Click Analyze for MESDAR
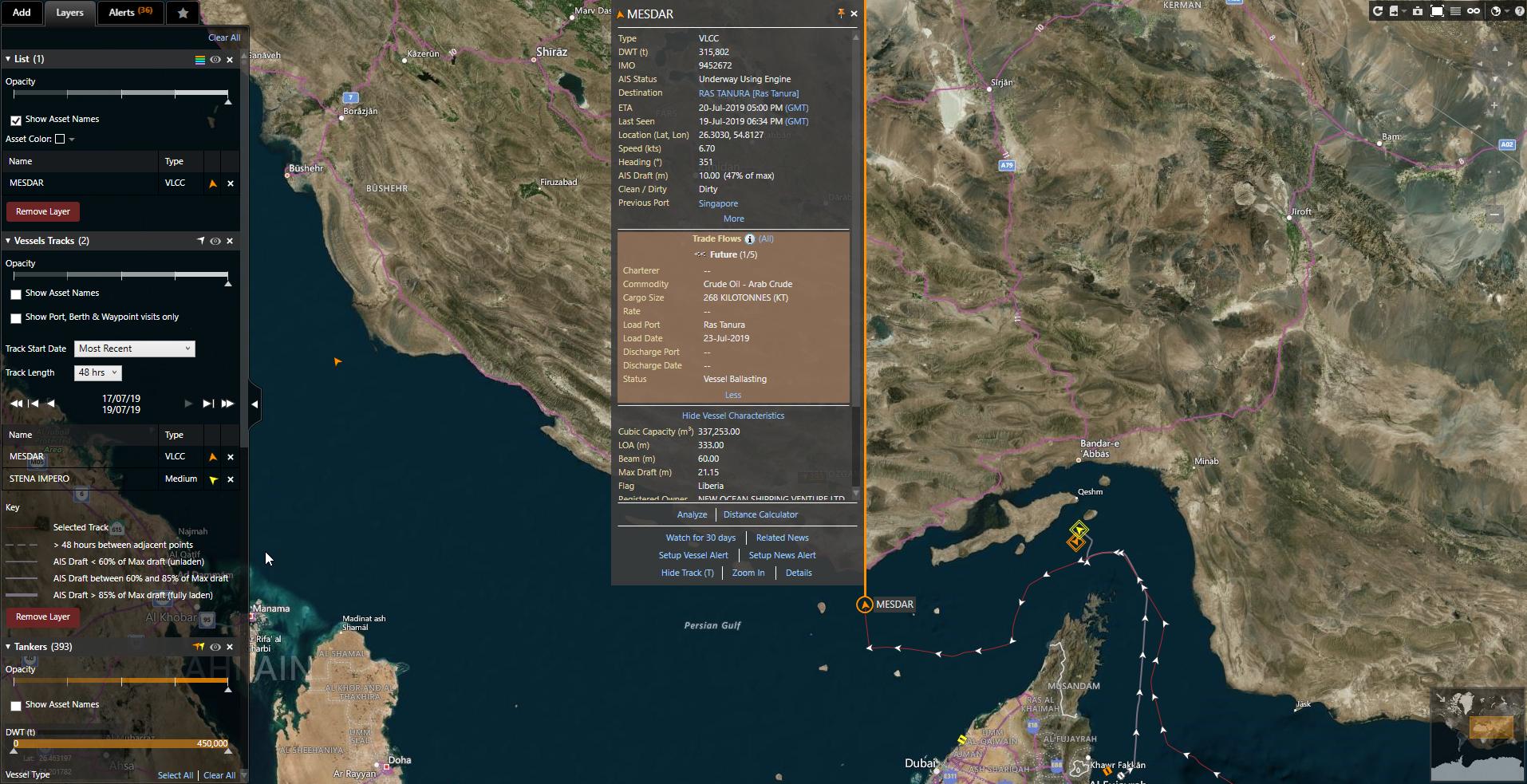Image resolution: width=1527 pixels, height=784 pixels. coord(692,514)
